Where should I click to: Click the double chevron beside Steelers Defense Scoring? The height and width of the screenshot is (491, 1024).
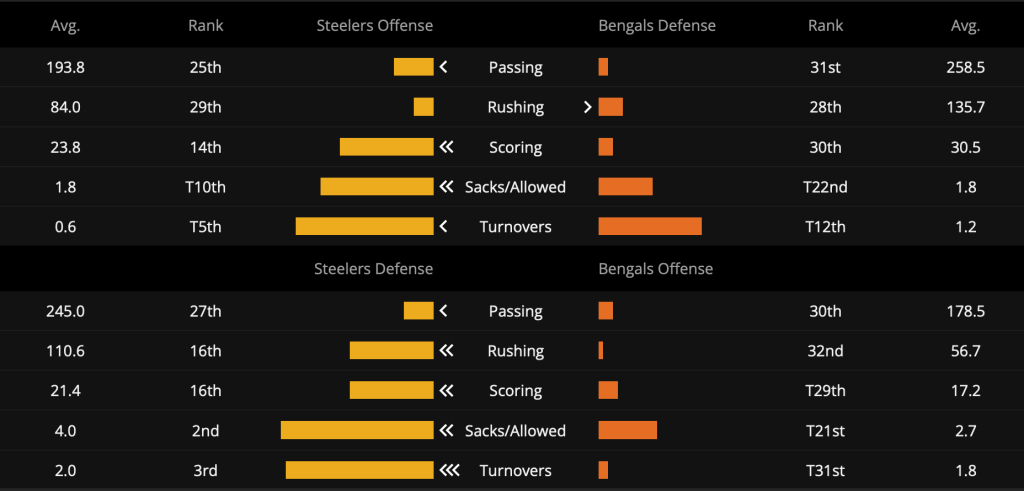[x=446, y=390]
